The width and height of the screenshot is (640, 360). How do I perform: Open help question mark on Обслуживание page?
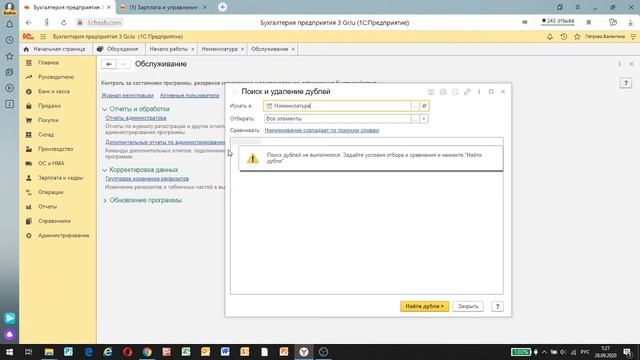click(x=626, y=83)
